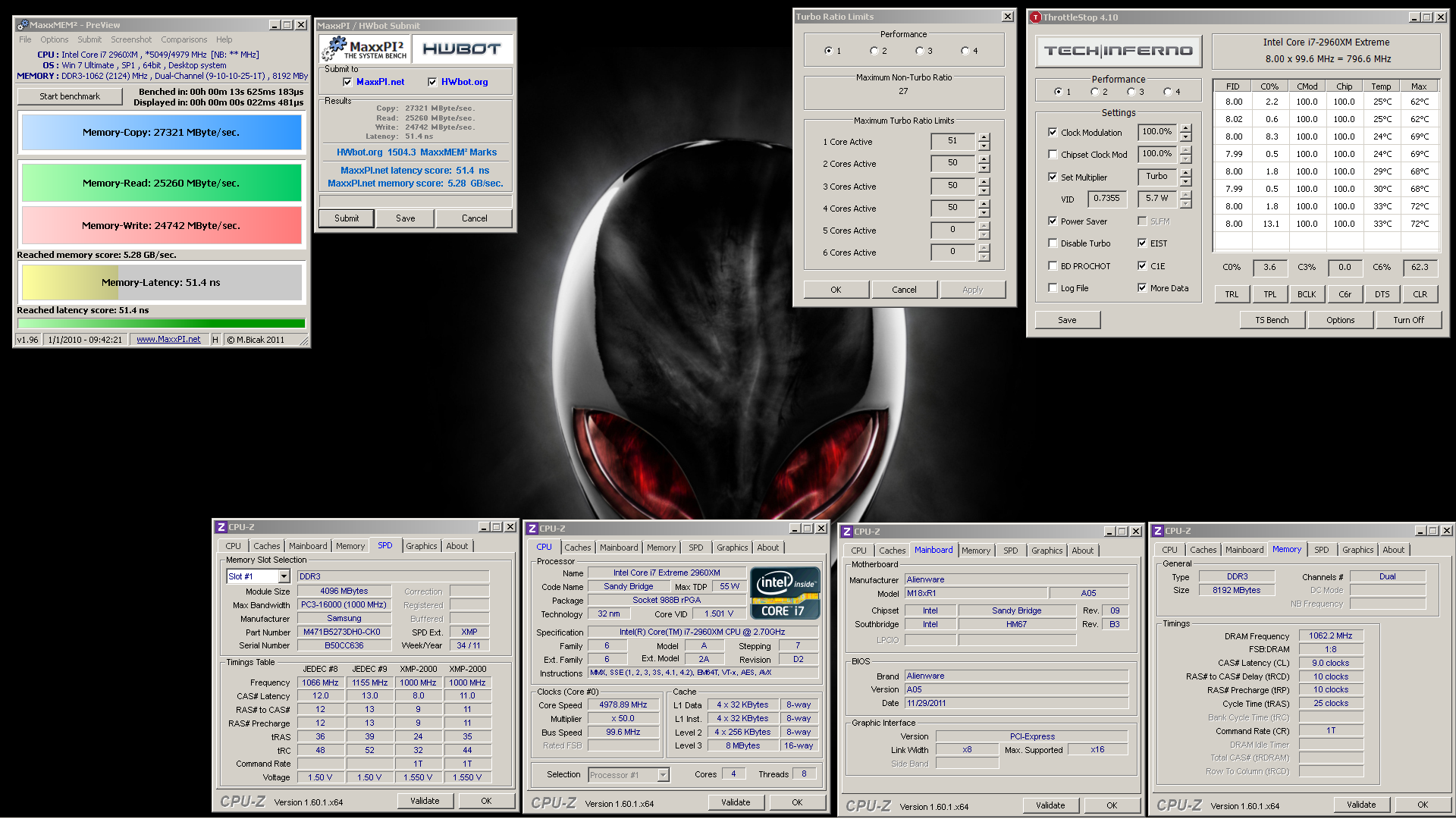Click TS Bench button
1456x819 pixels.
click(x=1272, y=320)
